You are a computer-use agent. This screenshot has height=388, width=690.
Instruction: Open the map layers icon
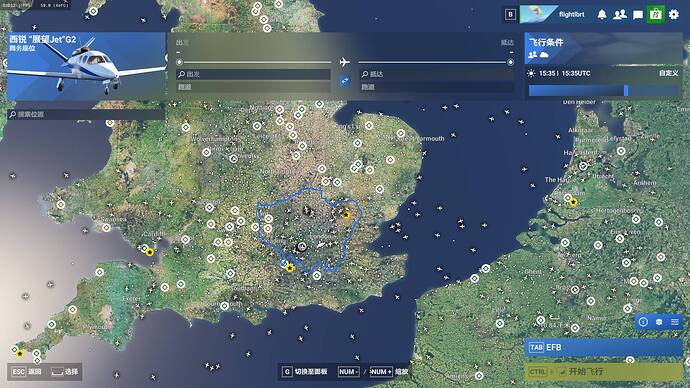click(659, 322)
